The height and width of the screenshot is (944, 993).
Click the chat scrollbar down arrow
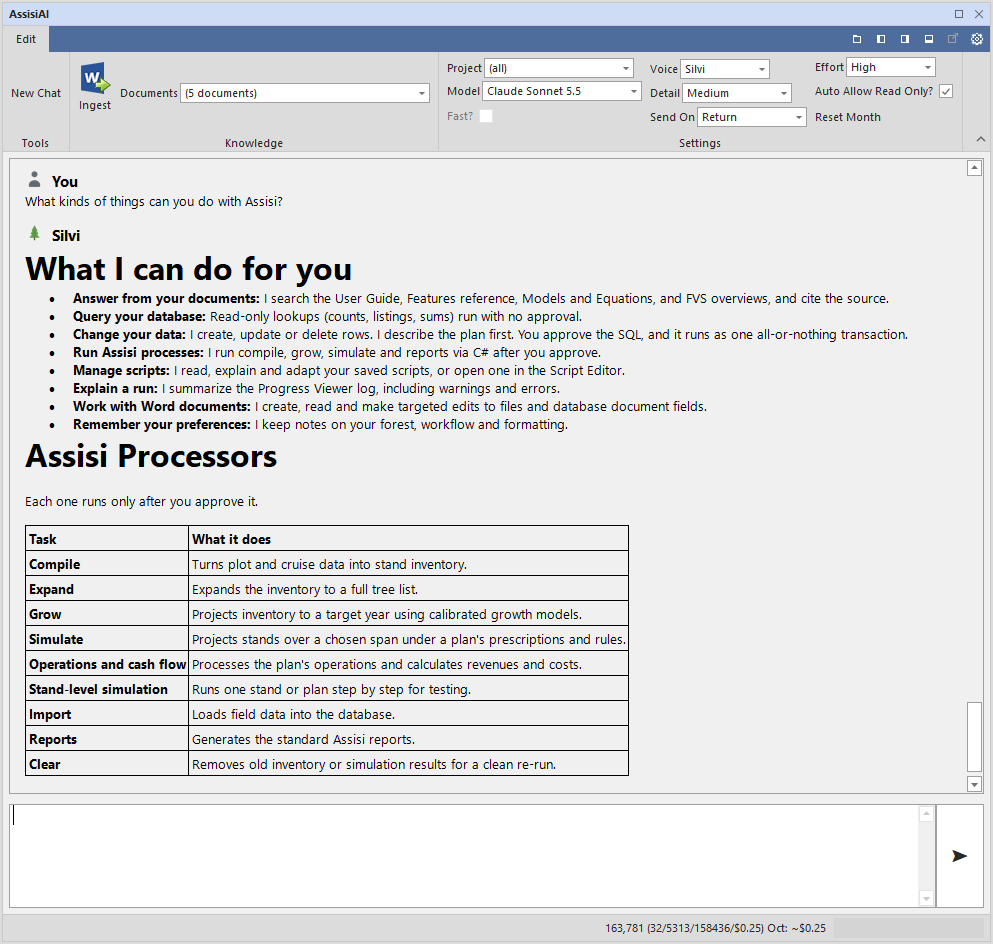[x=974, y=784]
